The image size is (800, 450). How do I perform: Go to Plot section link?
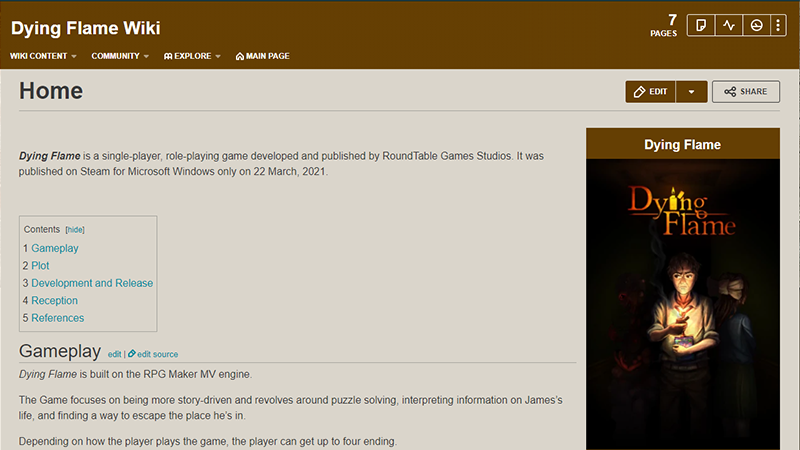[x=40, y=266]
